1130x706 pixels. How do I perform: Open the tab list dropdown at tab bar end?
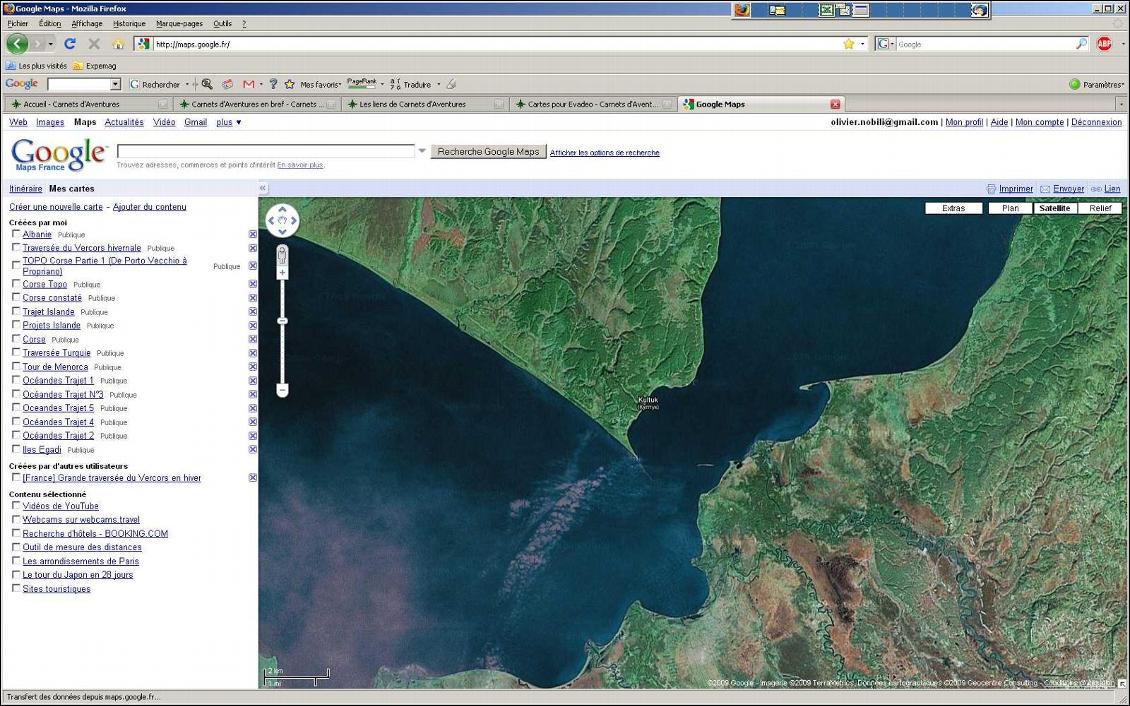coord(1121,104)
